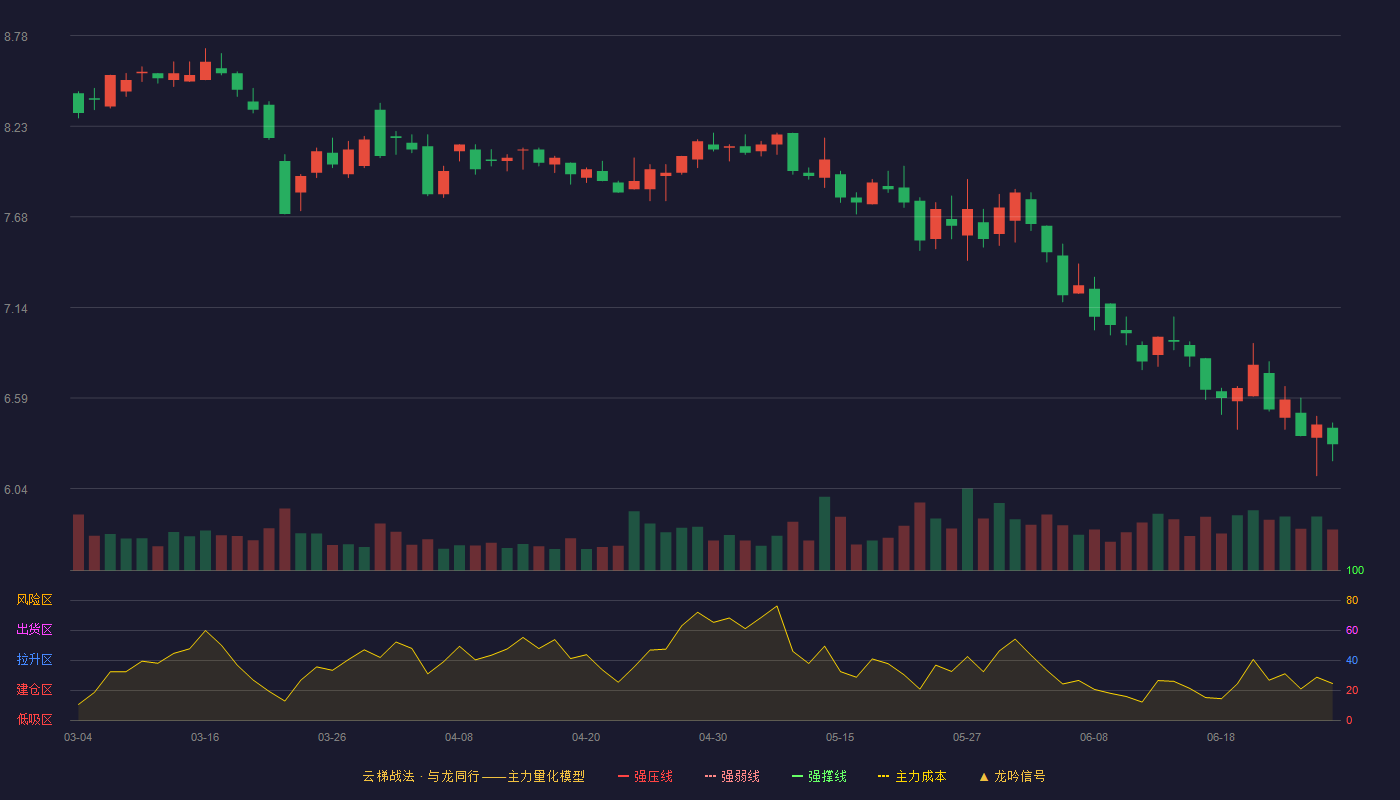
Task: Click the red line marker before 强压线
Action: [x=623, y=776]
